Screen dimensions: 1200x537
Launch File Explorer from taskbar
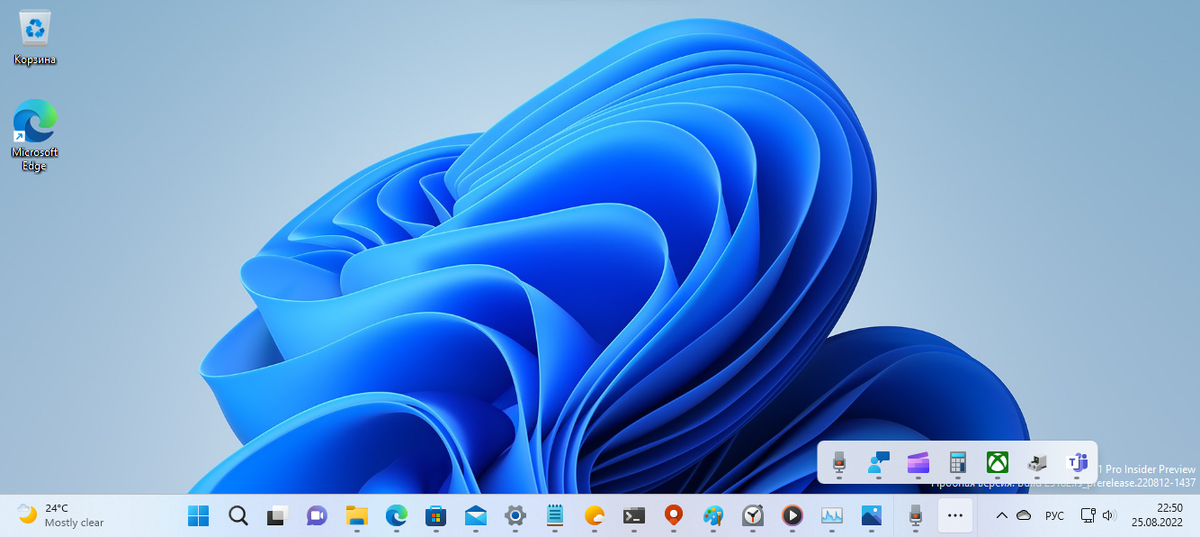[357, 516]
